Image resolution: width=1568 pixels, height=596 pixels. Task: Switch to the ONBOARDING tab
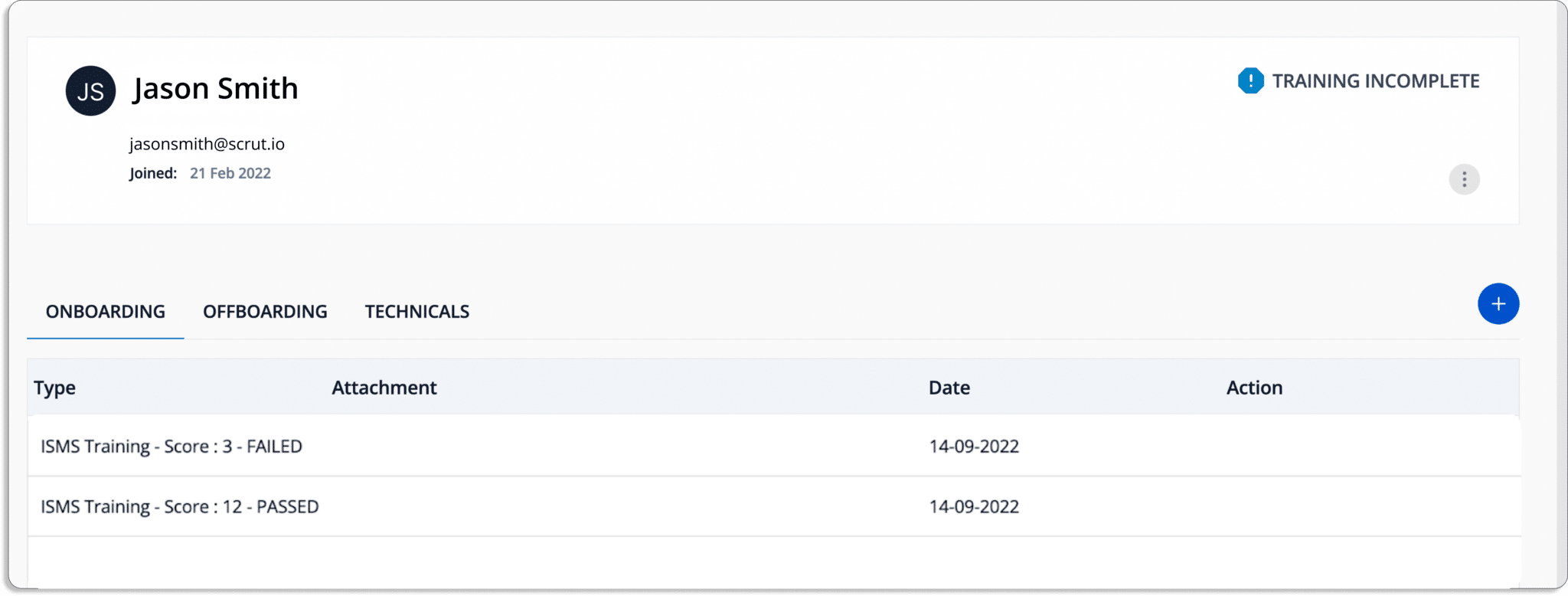point(106,312)
